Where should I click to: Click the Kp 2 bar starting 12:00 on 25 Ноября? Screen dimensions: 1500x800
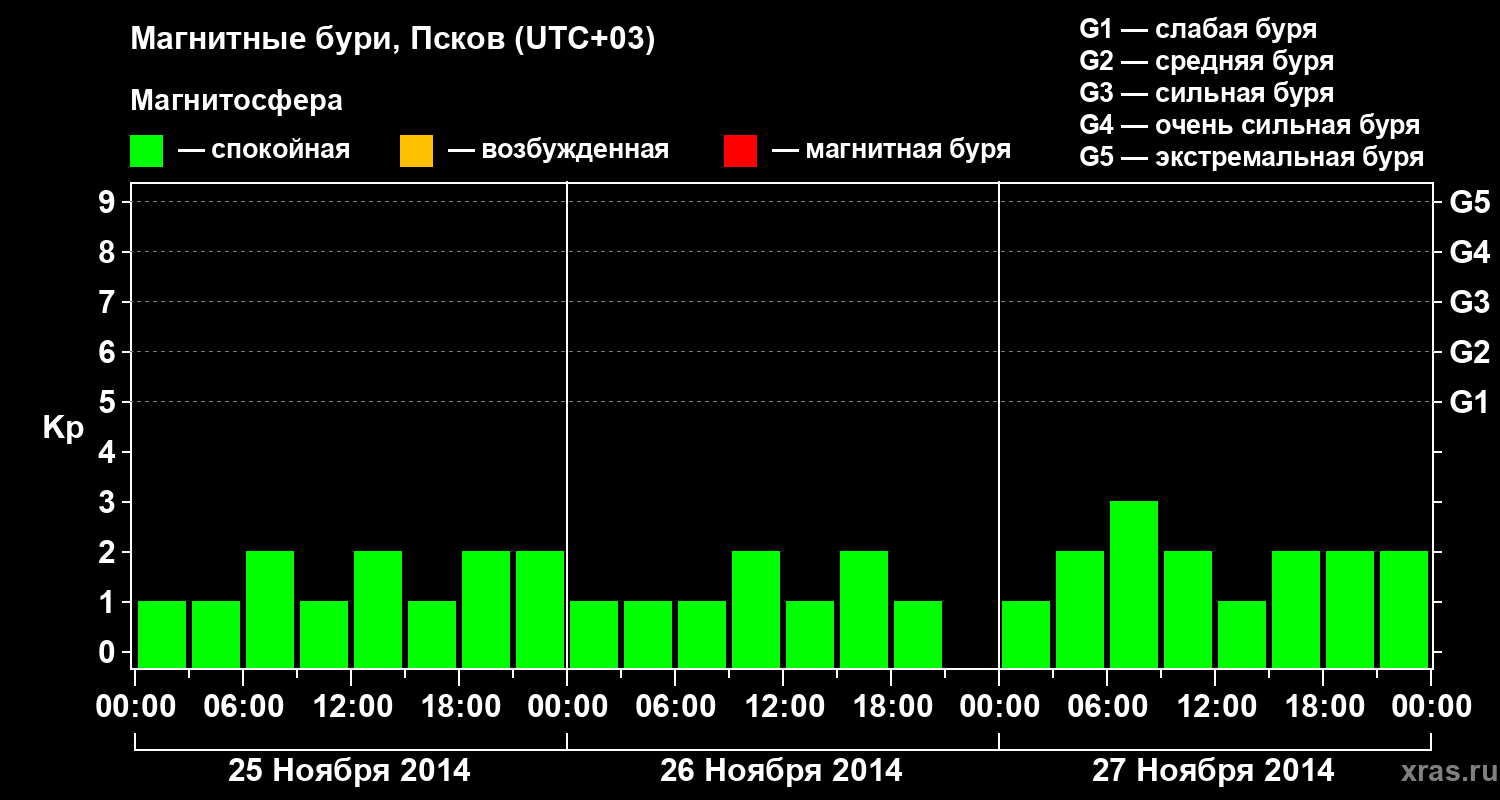(378, 609)
